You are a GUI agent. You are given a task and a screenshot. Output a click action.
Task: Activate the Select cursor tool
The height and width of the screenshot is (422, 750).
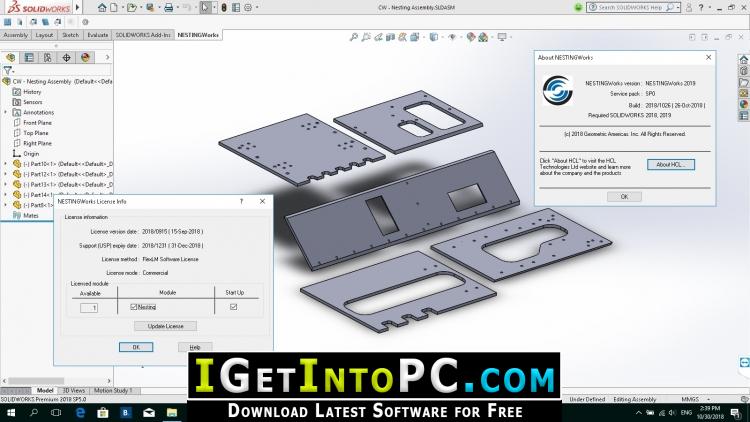[205, 8]
